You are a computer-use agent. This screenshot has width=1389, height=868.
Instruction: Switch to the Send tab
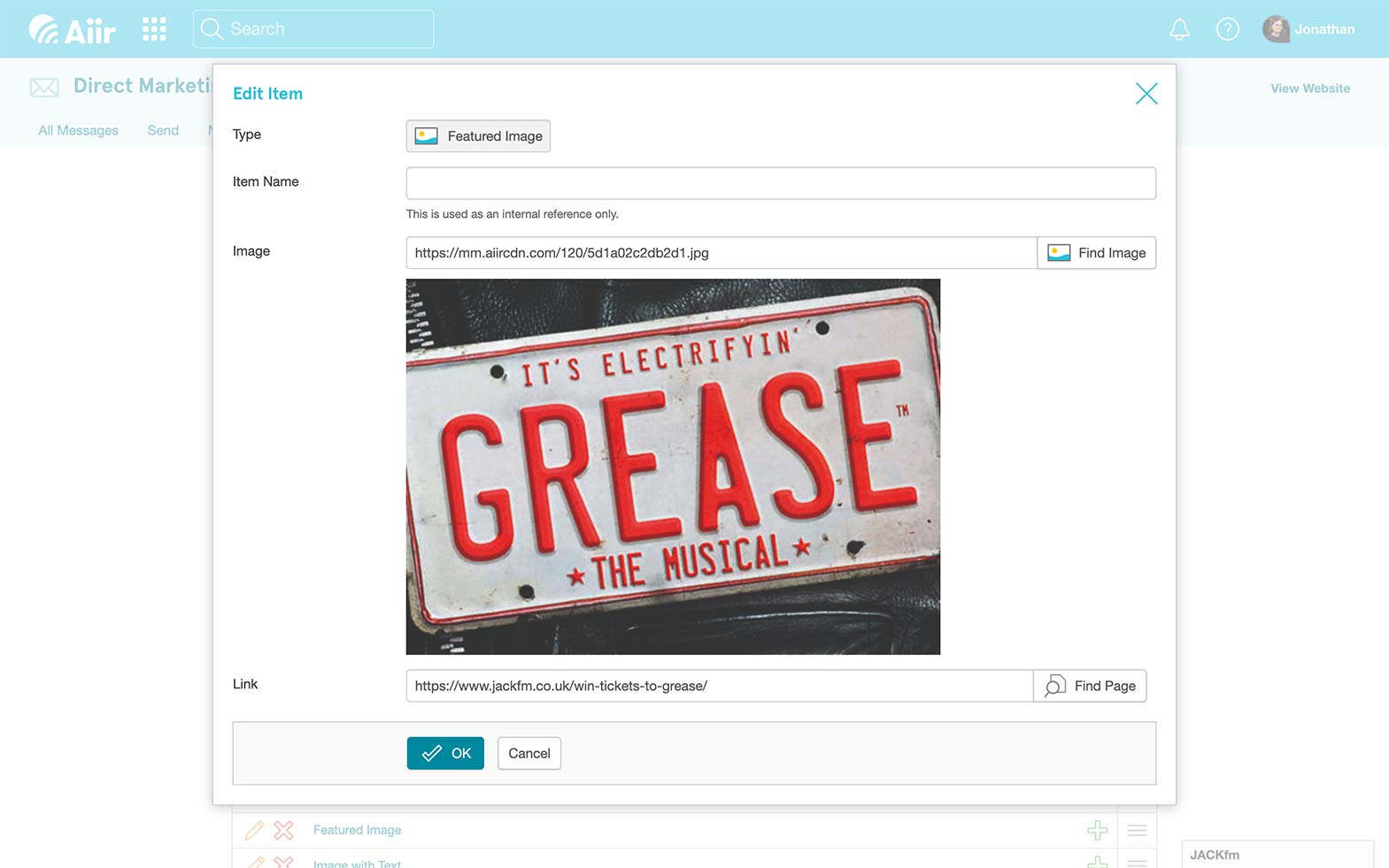tap(163, 130)
